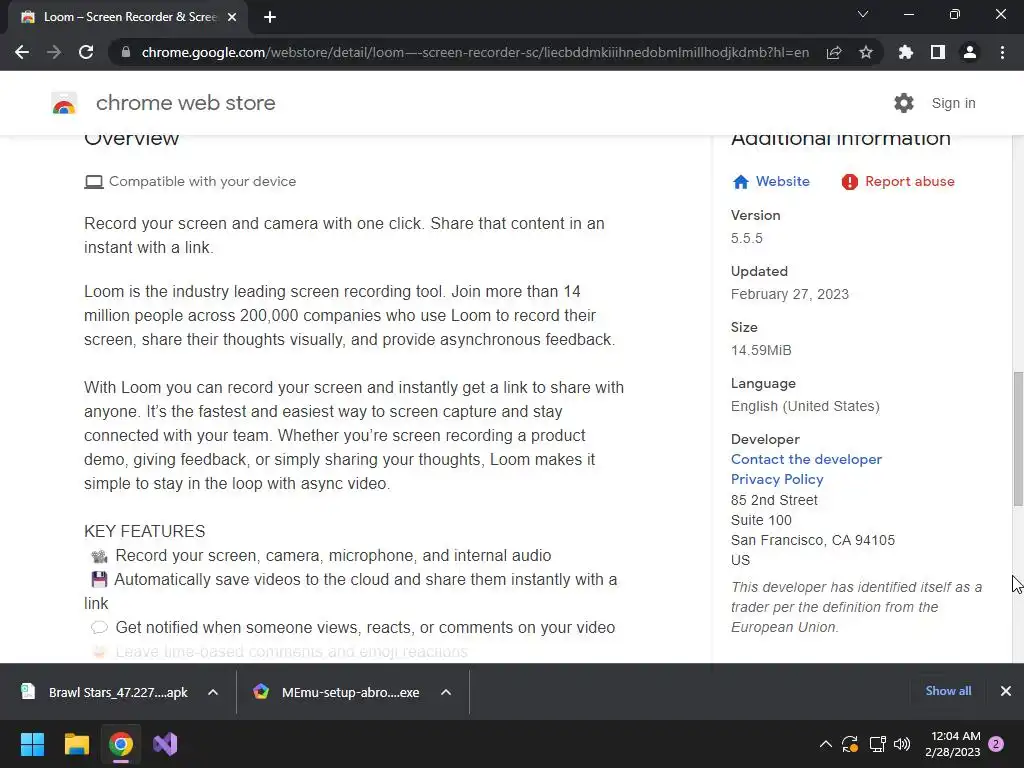Open Visual Studio from taskbar
Viewport: 1024px width, 768px height.
[165, 744]
